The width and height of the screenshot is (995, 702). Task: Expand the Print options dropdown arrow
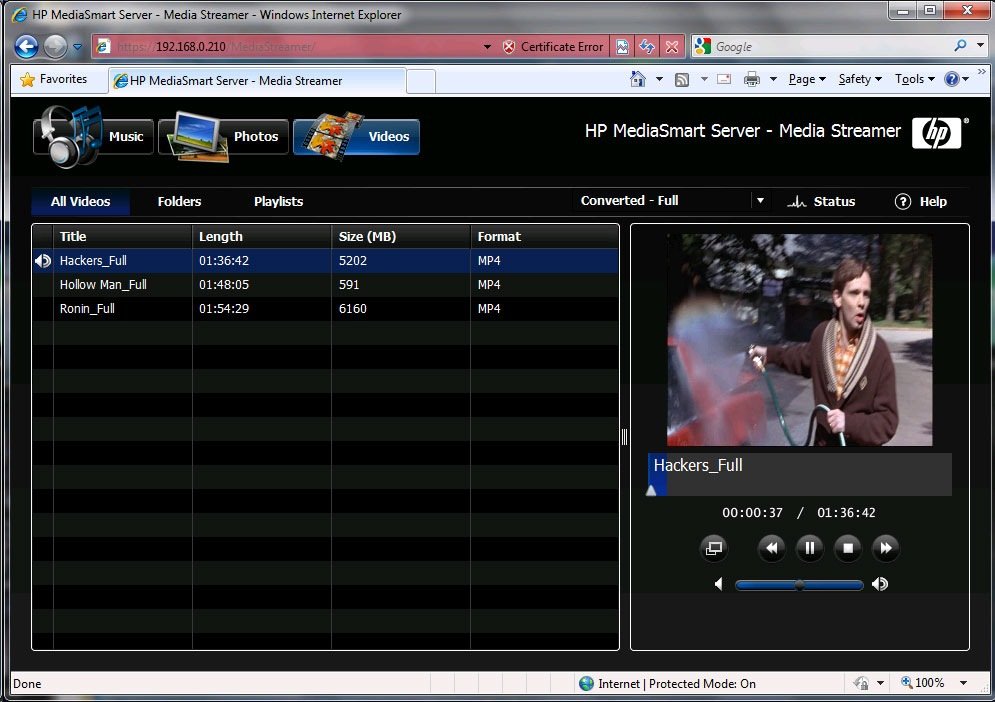pos(773,79)
